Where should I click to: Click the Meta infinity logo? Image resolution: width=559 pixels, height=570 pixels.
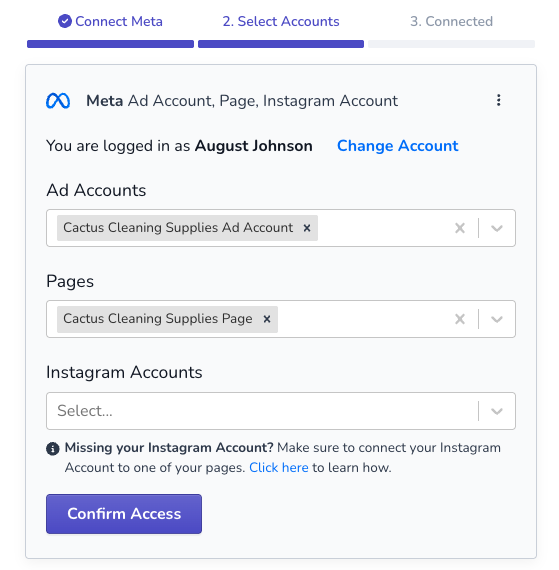[x=58, y=101]
